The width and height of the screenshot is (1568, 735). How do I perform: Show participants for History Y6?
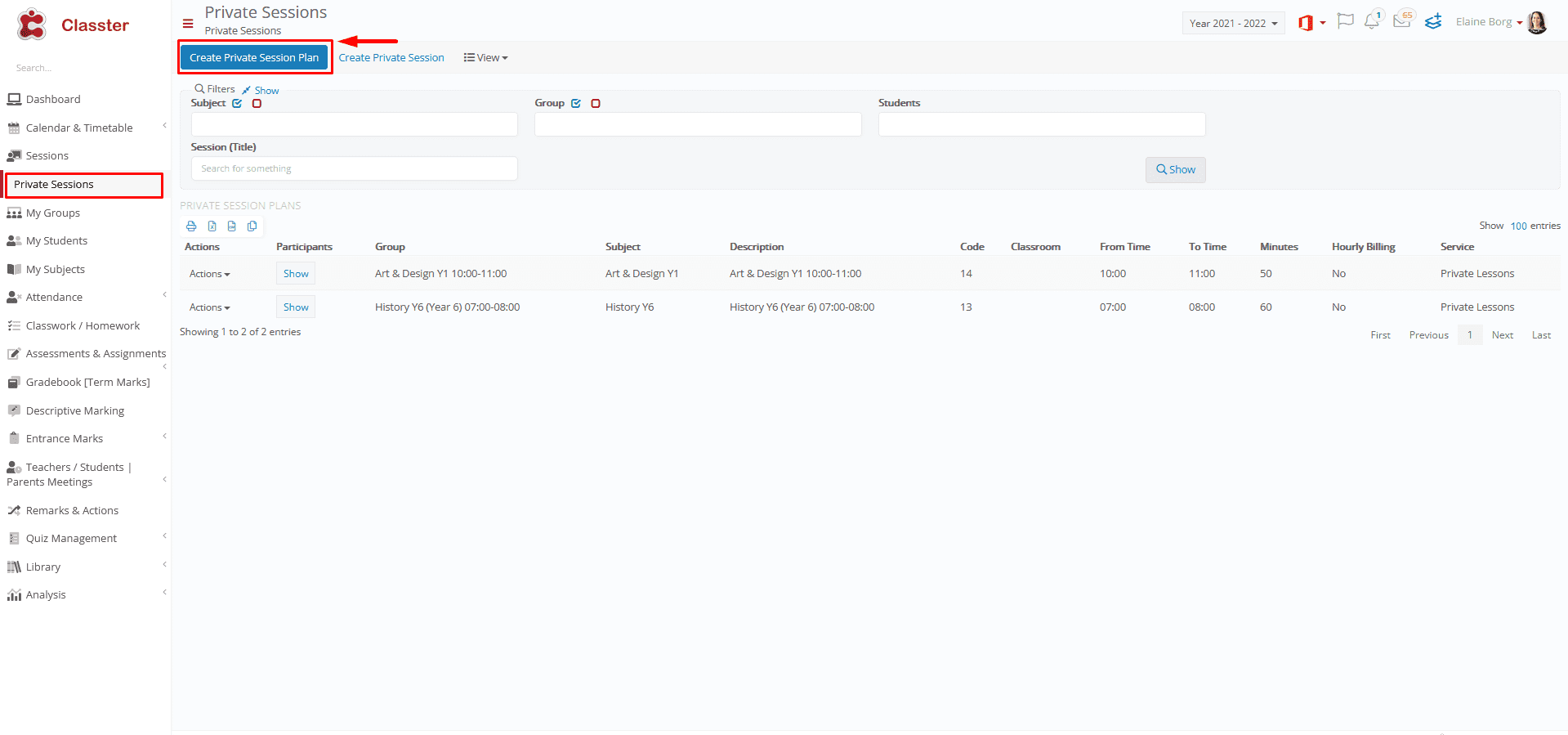[x=296, y=307]
